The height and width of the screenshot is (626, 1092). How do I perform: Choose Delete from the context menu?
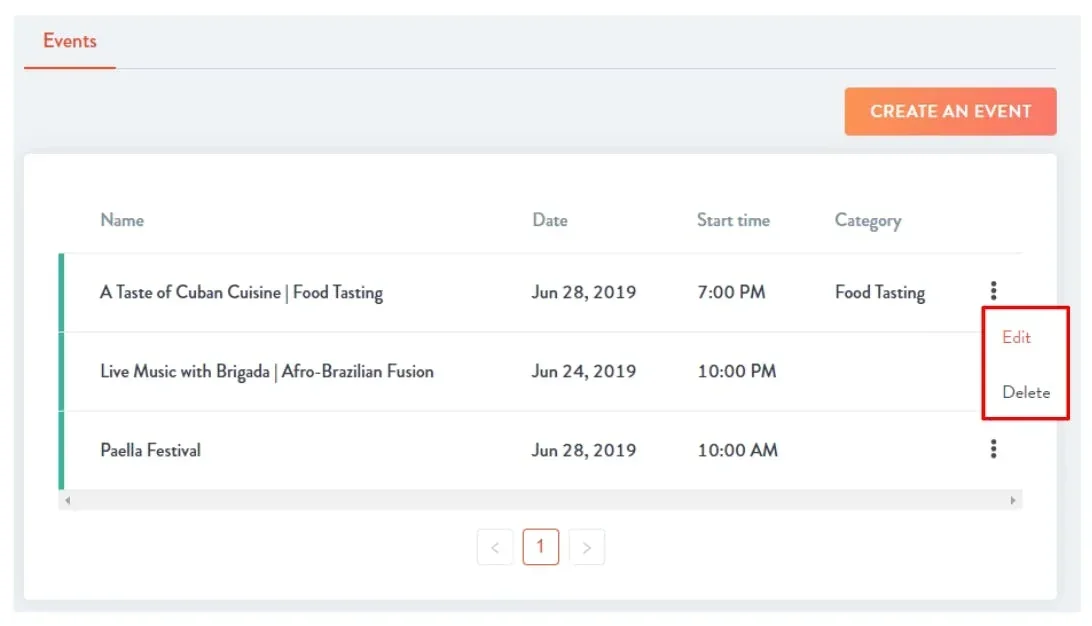coord(1025,393)
